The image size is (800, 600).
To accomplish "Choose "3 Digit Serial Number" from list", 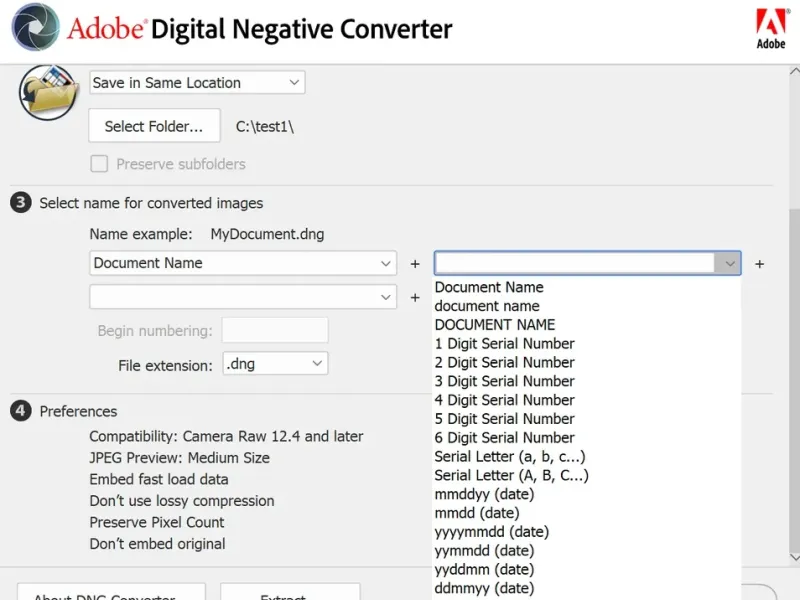I will [504, 381].
